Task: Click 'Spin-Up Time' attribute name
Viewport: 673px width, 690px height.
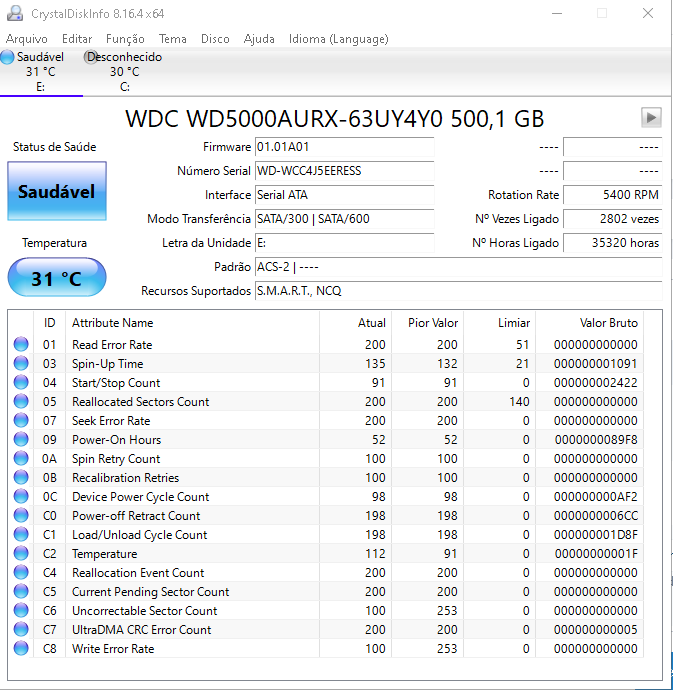Action: 107,364
